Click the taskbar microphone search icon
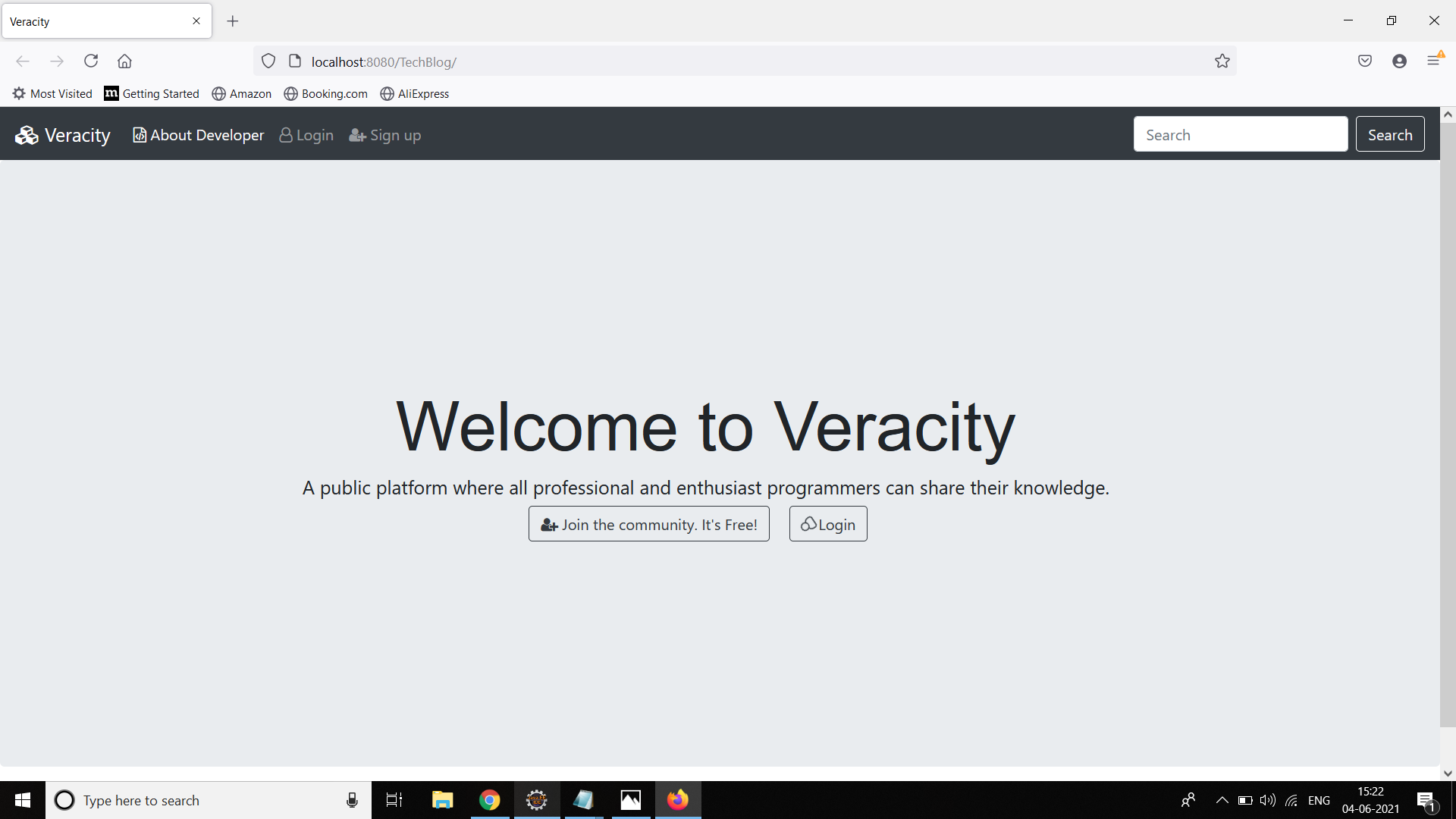 (352, 800)
